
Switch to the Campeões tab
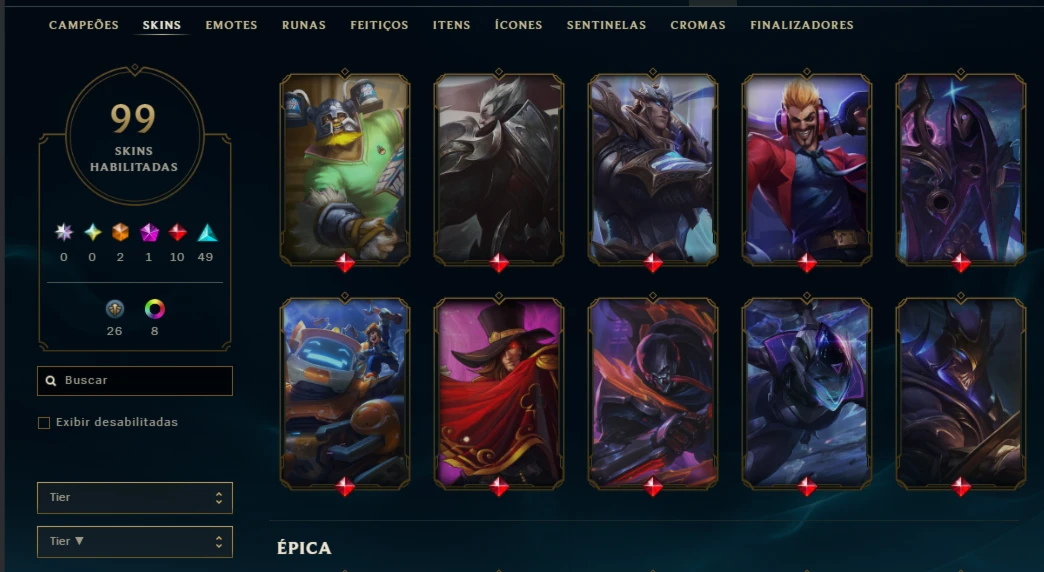click(x=84, y=25)
